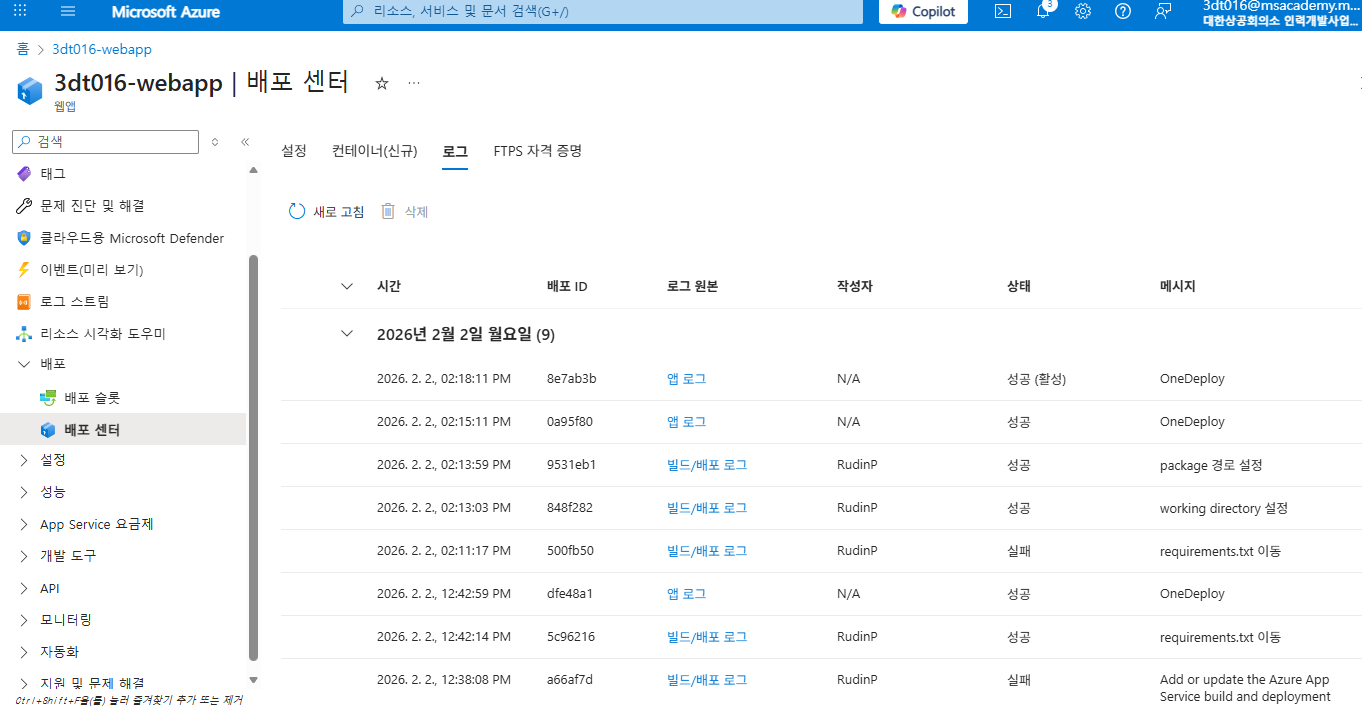Switch to FTPS 자격 증명 tab

[538, 151]
